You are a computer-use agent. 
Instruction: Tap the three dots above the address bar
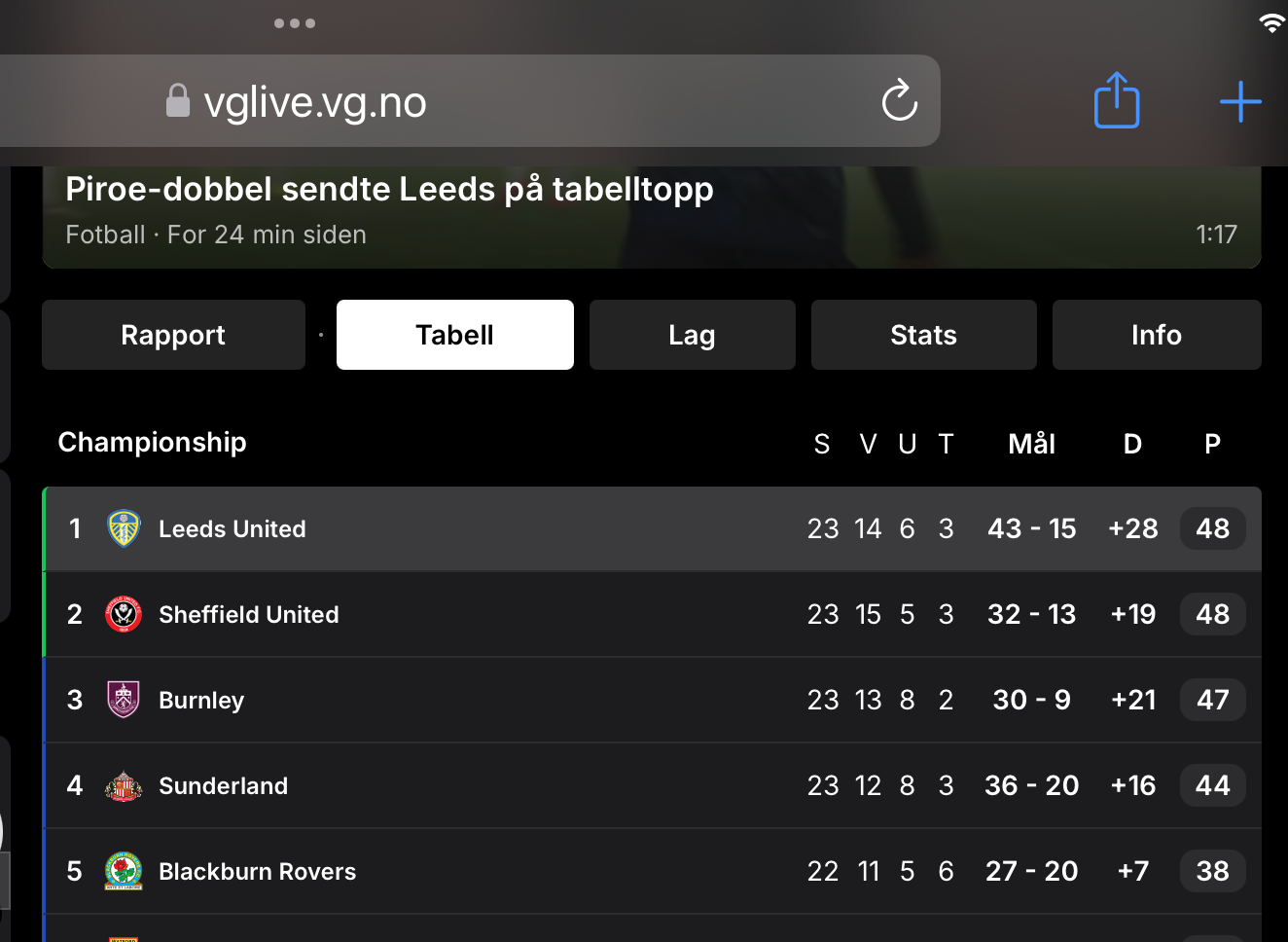click(x=295, y=23)
